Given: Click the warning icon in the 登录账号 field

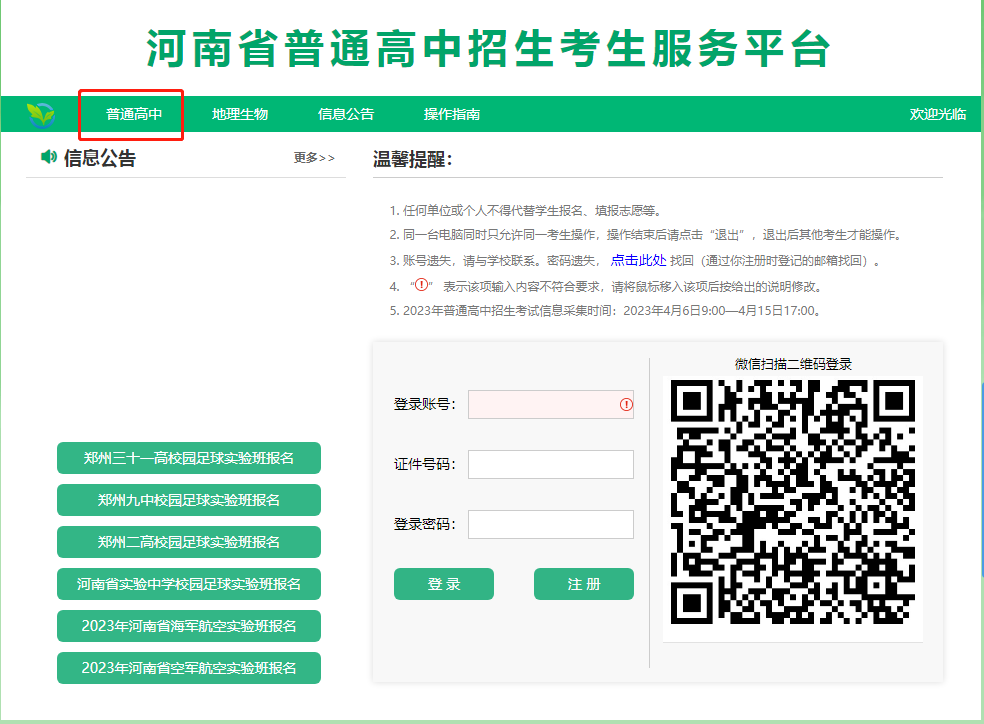Looking at the screenshot, I should tap(626, 404).
